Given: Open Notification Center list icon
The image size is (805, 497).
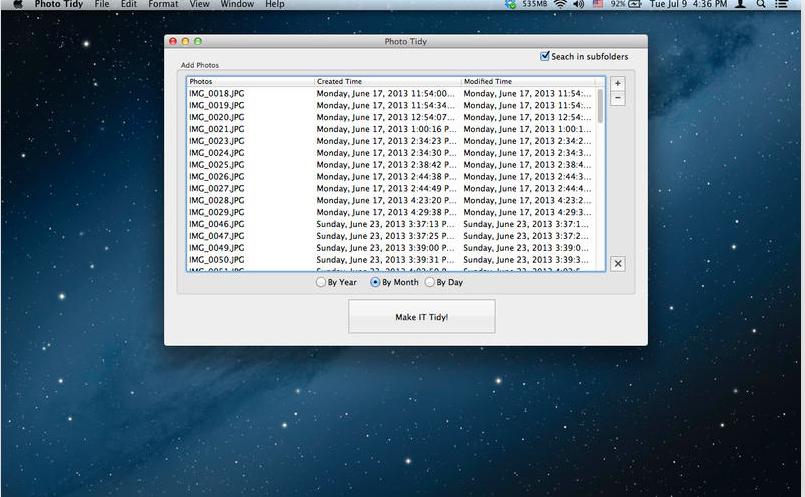Looking at the screenshot, I should [x=781, y=4].
